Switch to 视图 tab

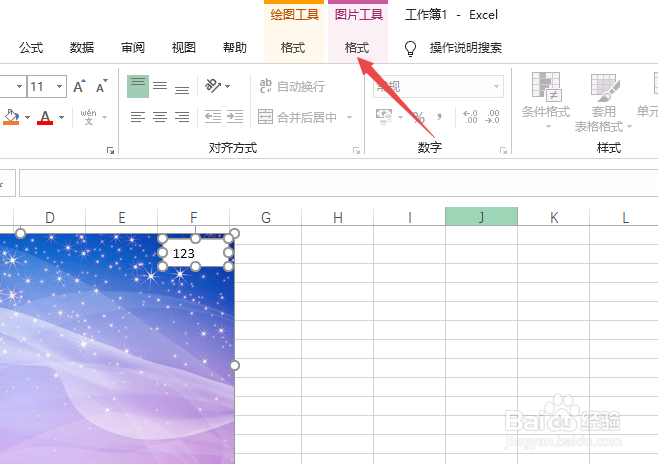[x=184, y=48]
